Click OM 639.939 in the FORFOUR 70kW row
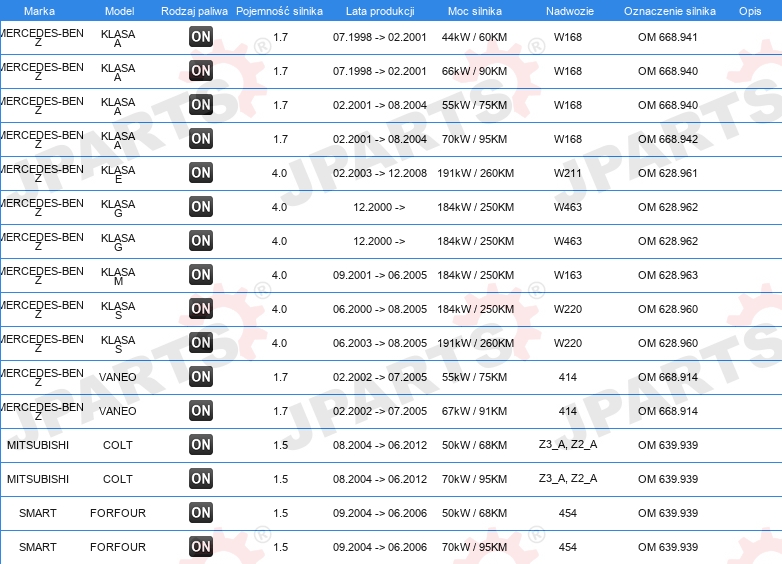The height and width of the screenshot is (564, 782). (668, 547)
